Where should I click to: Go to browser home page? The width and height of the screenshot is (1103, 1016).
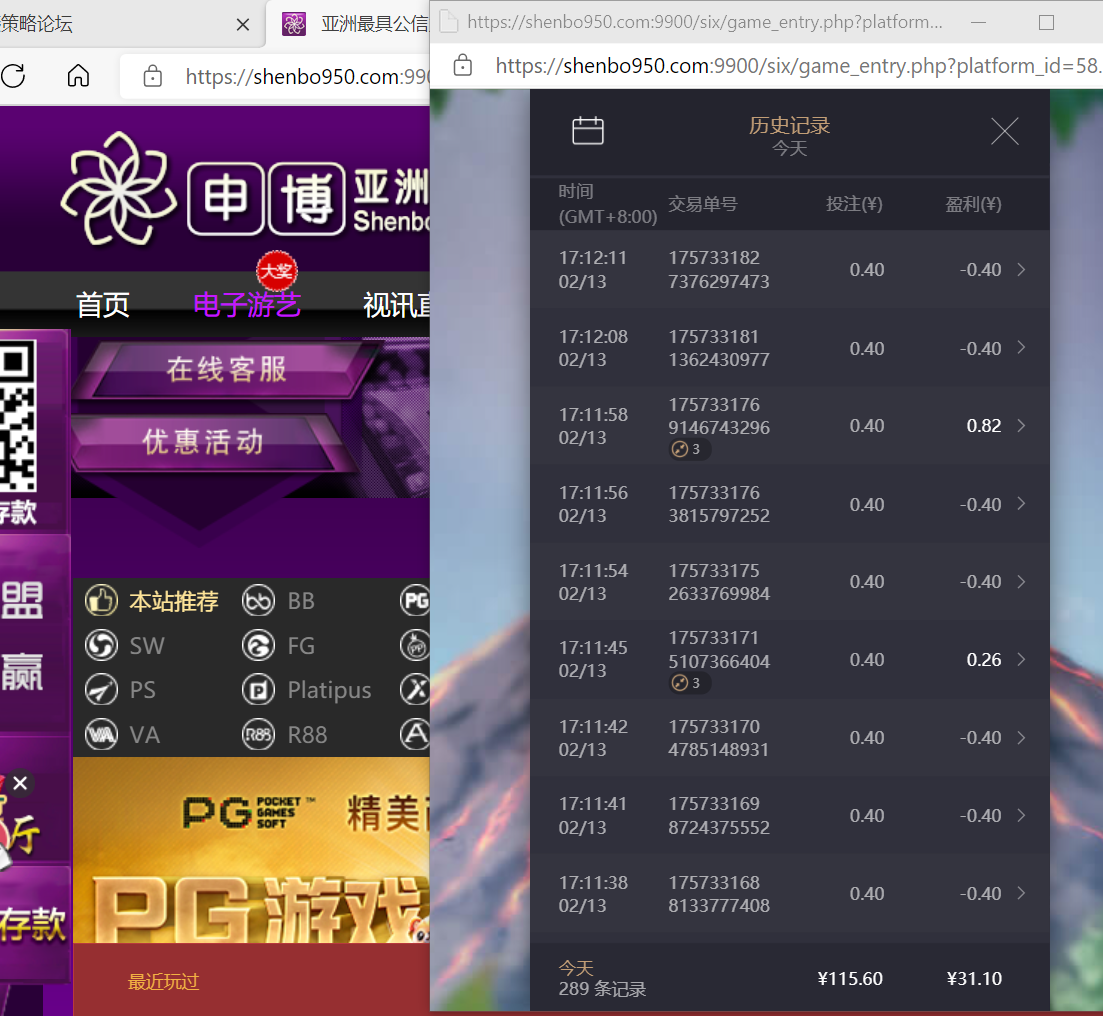[x=78, y=75]
